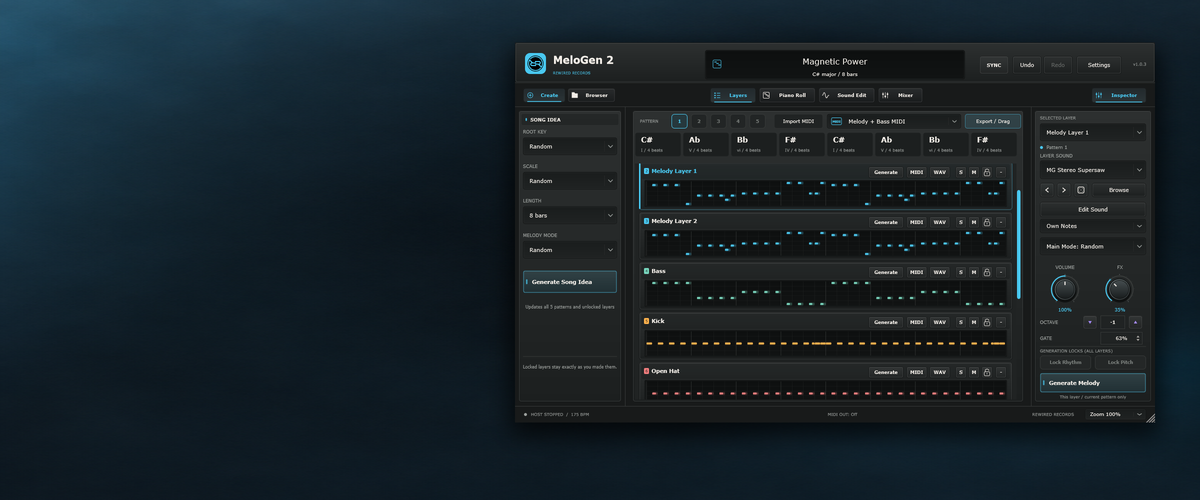1200x500 pixels.
Task: Mute the Open Hat layer
Action: point(974,372)
